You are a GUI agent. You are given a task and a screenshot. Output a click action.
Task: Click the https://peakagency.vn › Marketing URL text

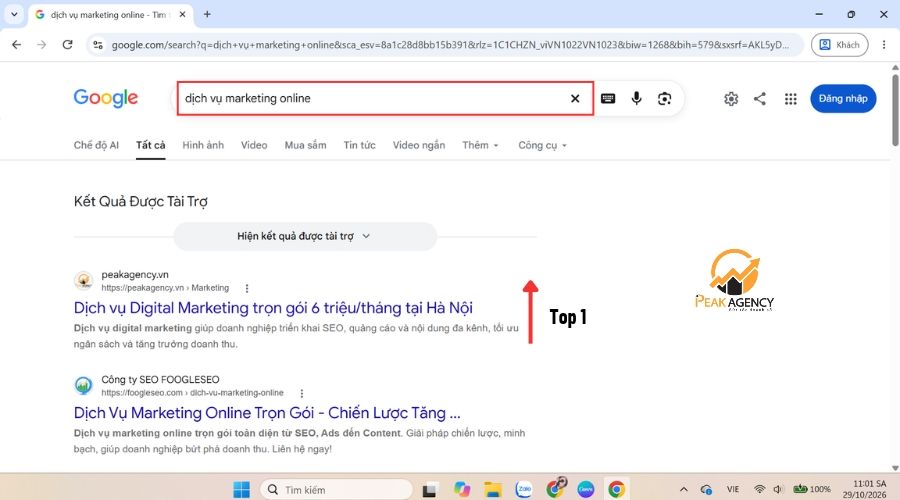[x=165, y=288]
